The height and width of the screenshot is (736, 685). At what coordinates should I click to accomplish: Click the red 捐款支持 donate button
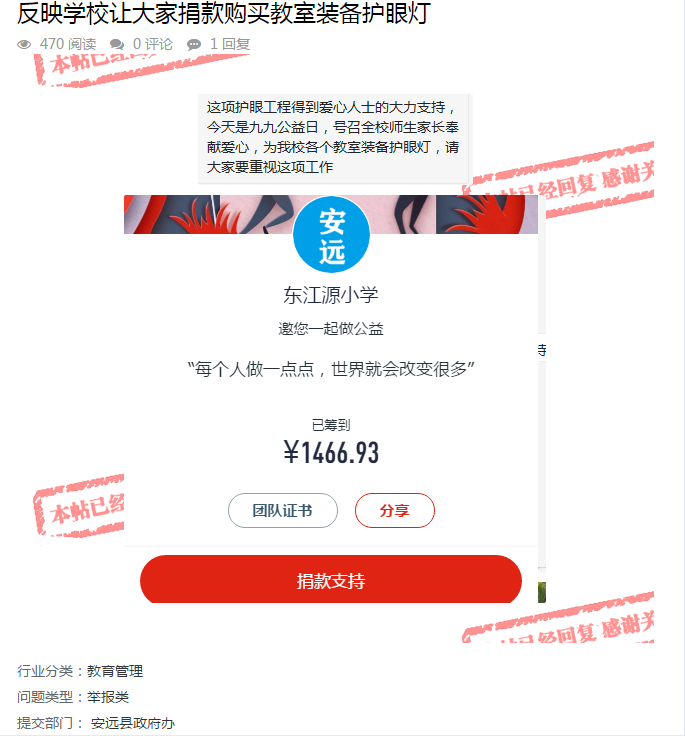point(331,581)
